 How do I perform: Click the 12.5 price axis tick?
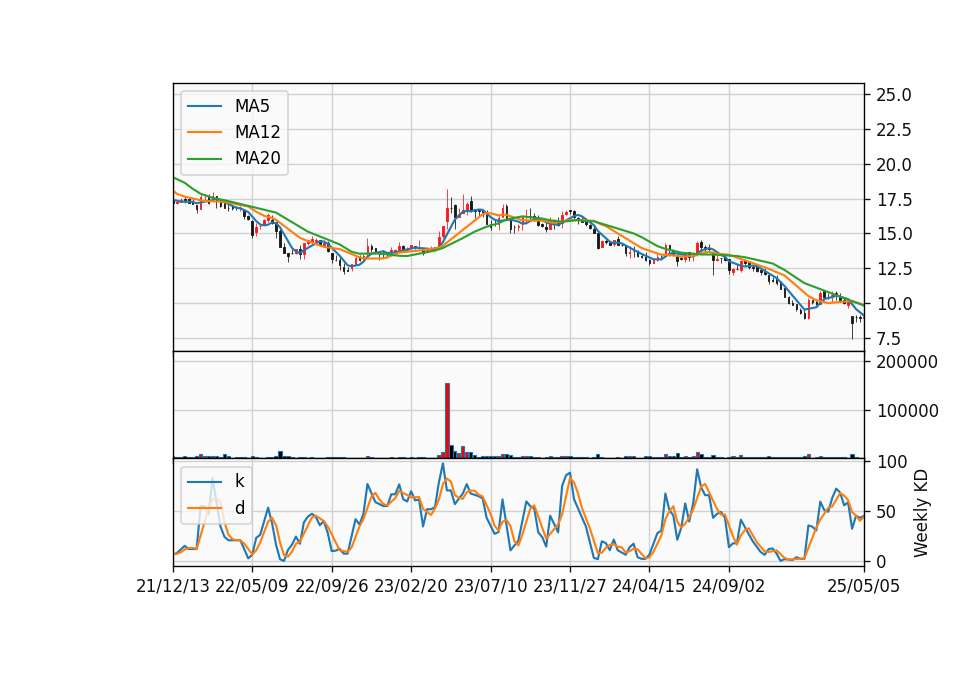point(893,269)
